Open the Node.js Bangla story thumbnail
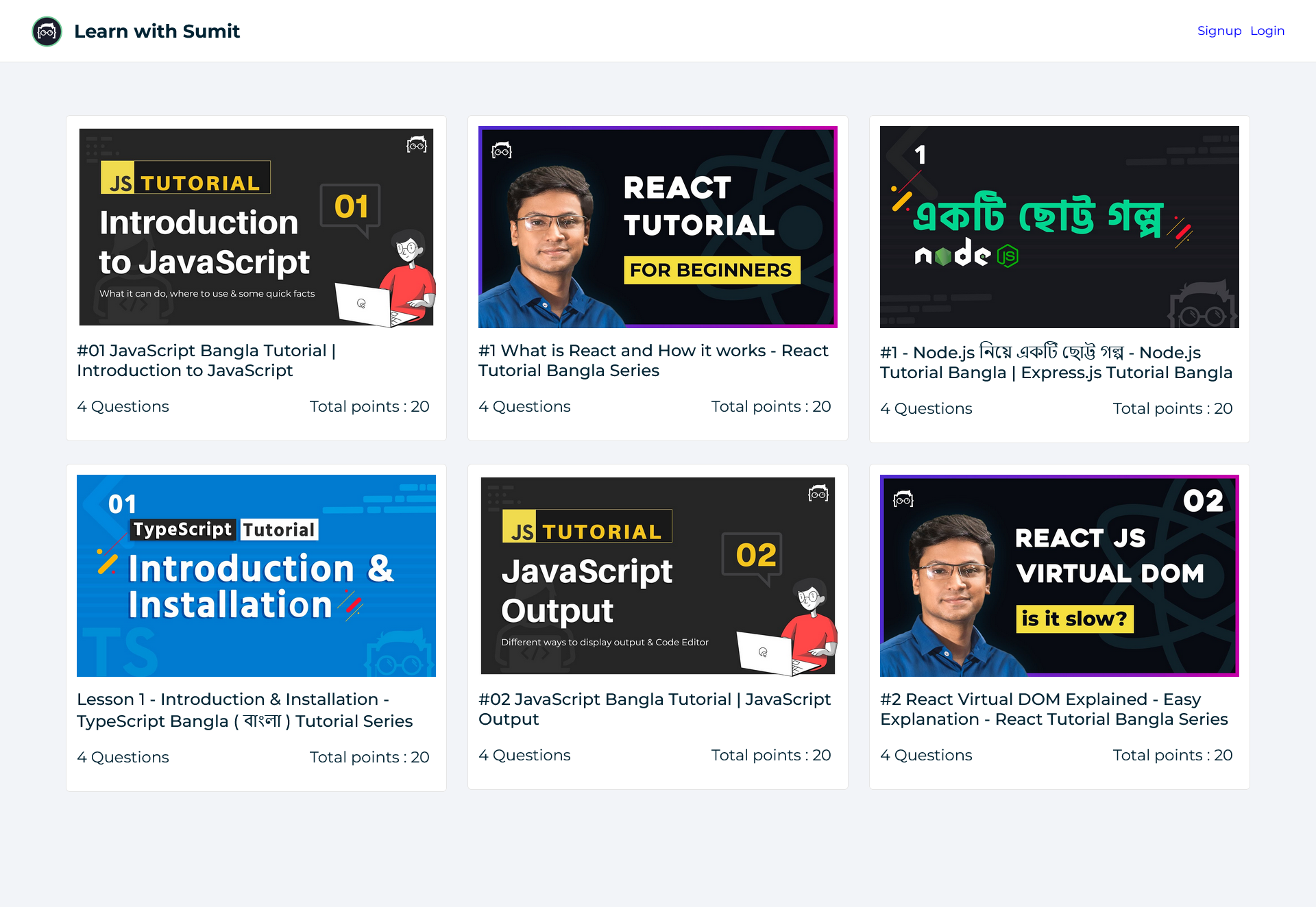1316x907 pixels. tap(1059, 227)
